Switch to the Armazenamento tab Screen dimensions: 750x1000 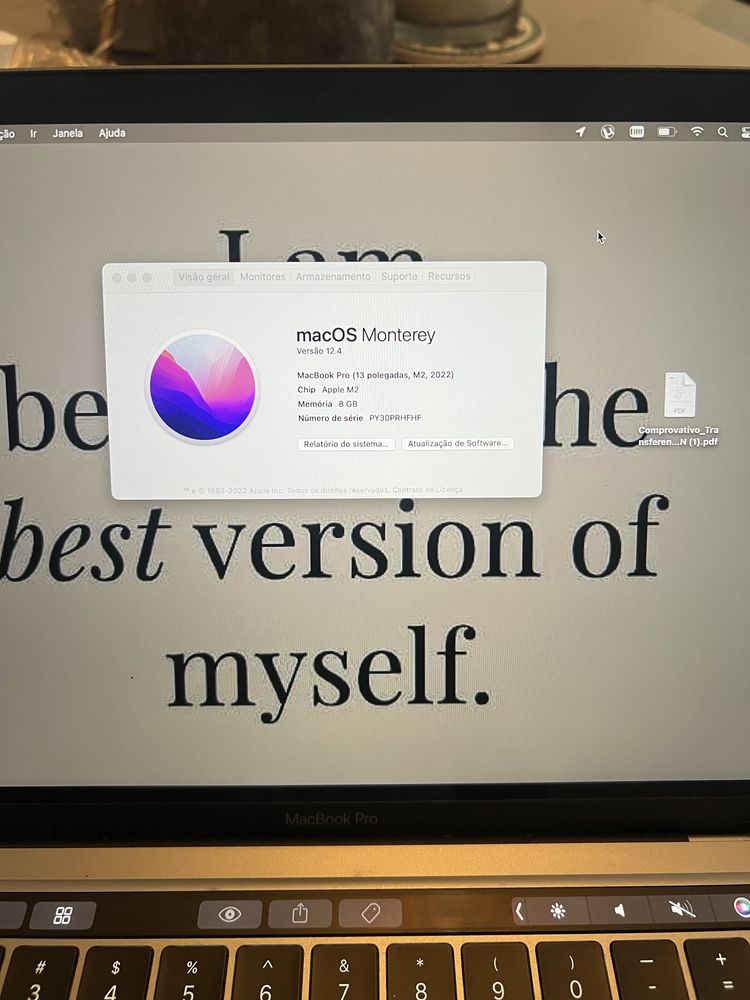333,276
